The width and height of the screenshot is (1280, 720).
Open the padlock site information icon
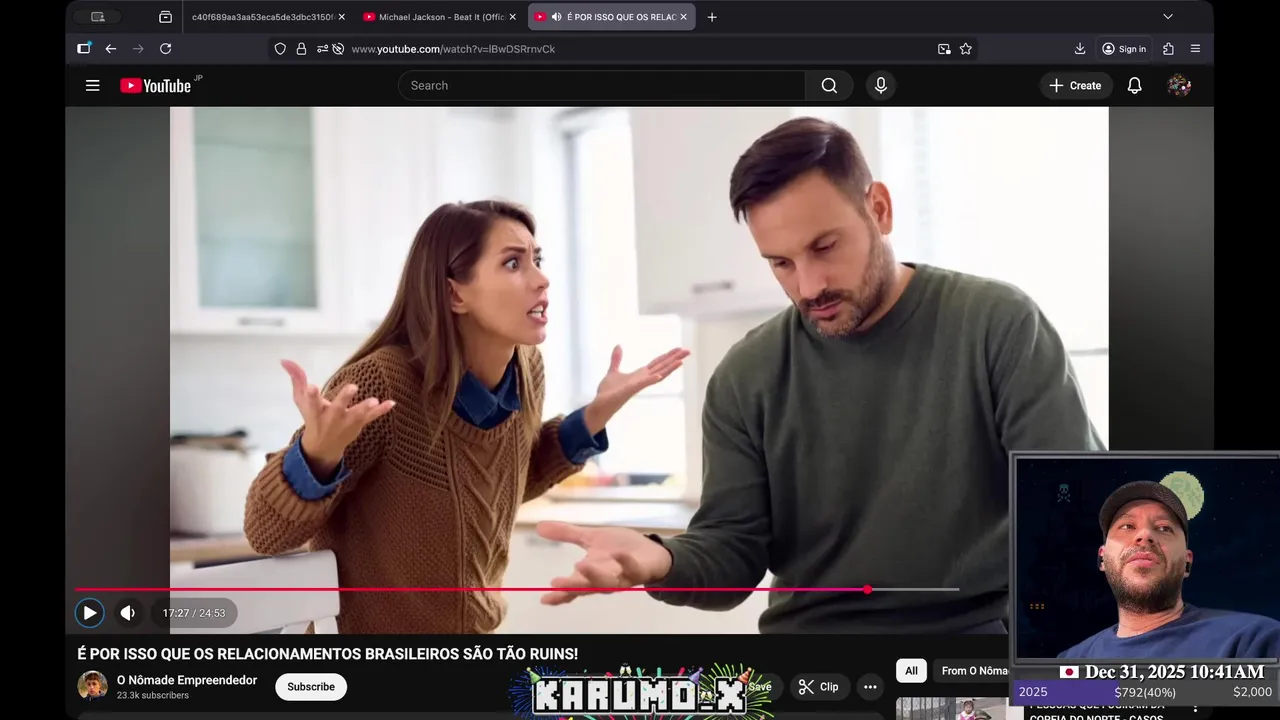(x=301, y=49)
